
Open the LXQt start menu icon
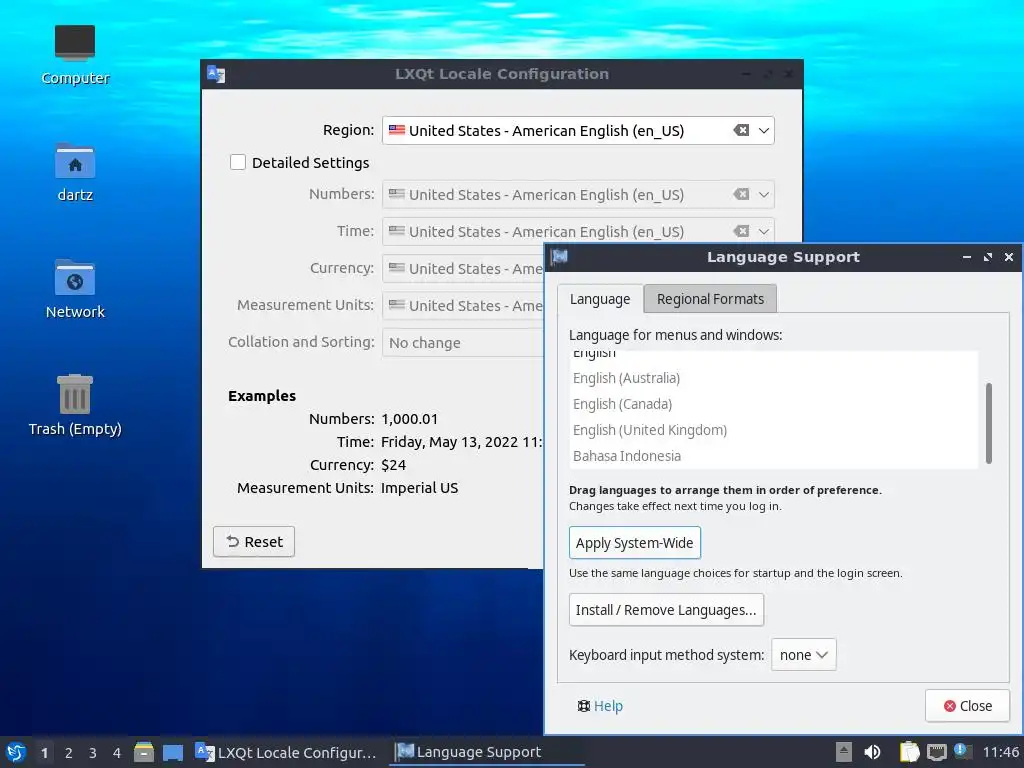pos(16,752)
